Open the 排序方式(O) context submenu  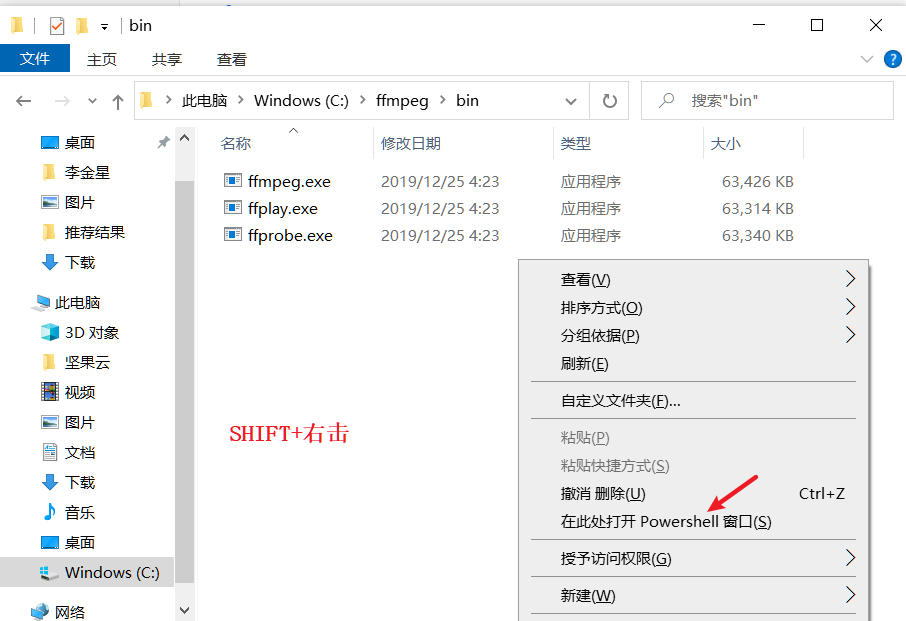tap(693, 307)
